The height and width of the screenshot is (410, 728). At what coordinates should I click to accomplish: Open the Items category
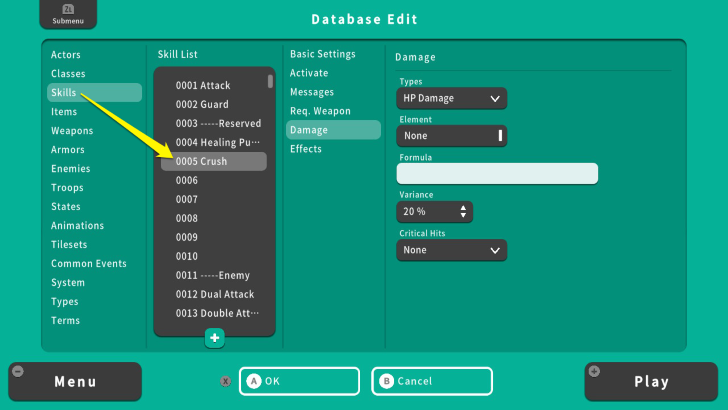(64, 112)
